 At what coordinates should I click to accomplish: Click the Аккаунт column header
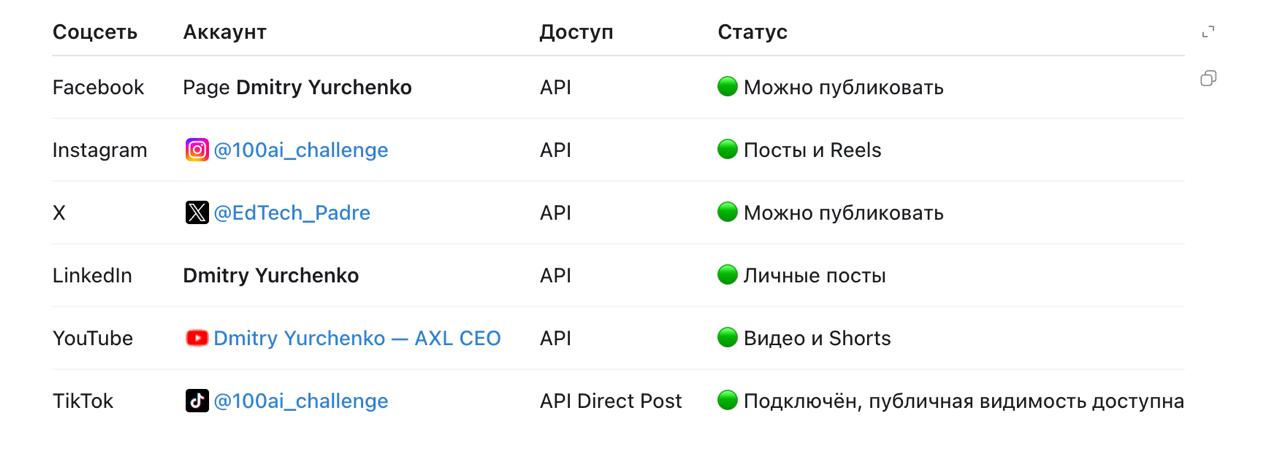(x=225, y=32)
